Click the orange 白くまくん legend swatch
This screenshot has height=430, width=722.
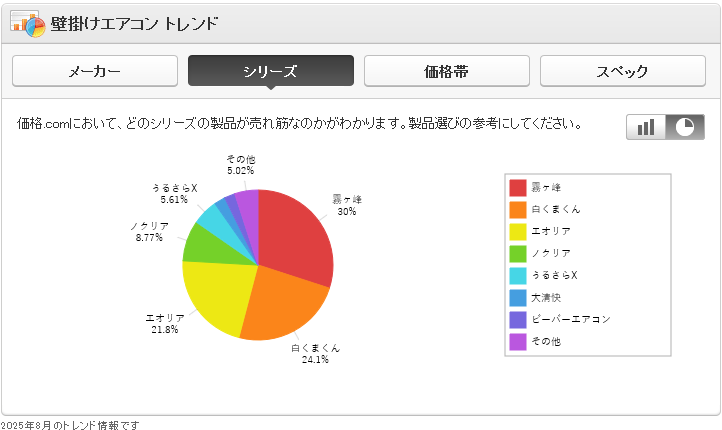click(518, 210)
